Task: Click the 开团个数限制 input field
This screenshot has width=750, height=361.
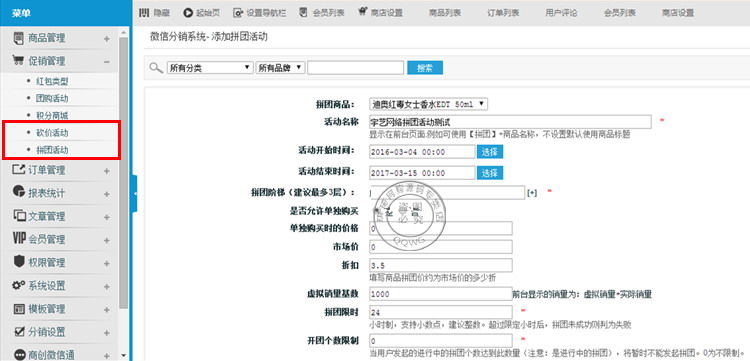Action: [x=441, y=341]
